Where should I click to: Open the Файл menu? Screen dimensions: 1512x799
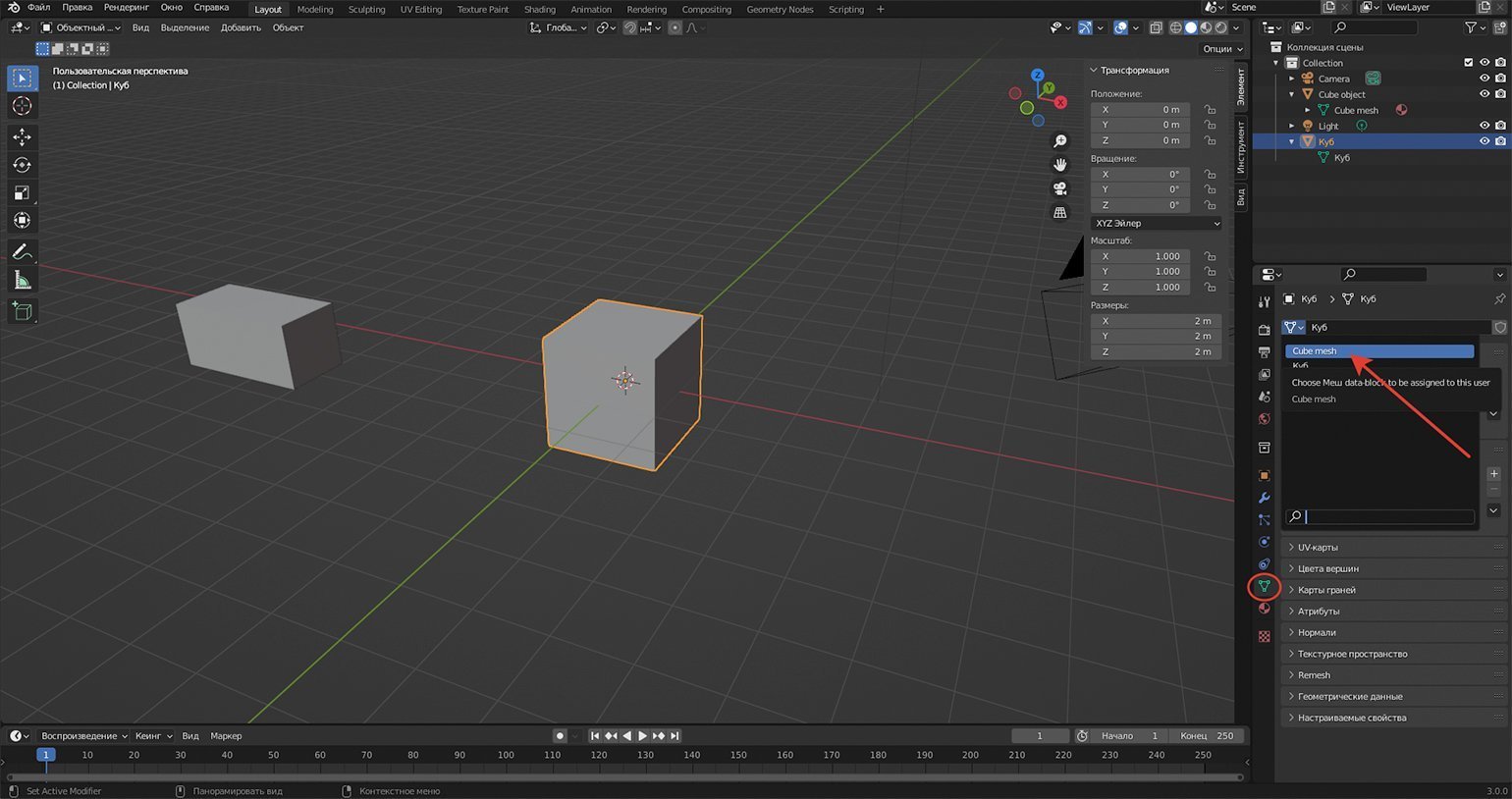click(x=38, y=7)
